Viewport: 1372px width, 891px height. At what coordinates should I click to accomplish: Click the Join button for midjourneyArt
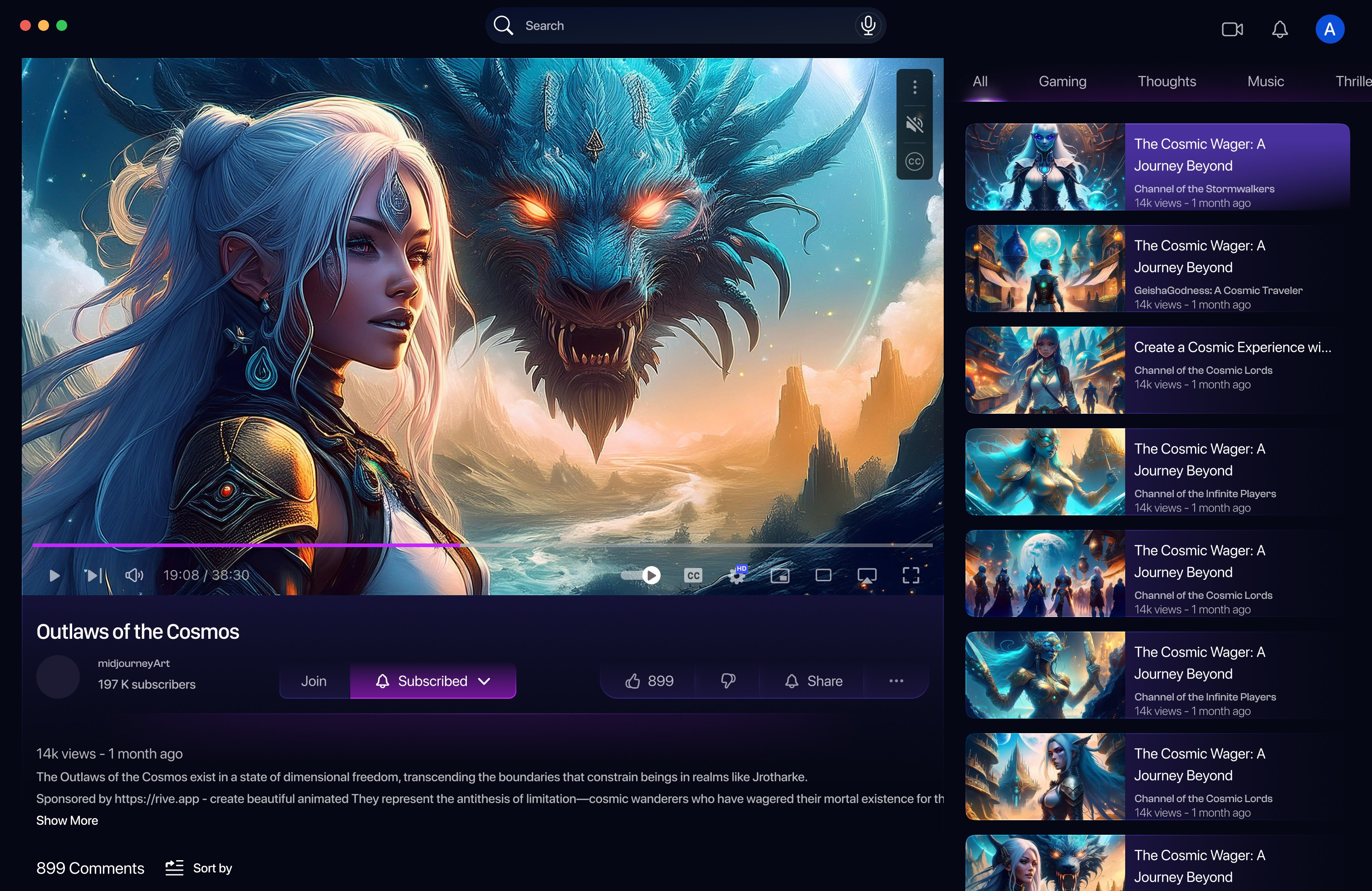314,680
